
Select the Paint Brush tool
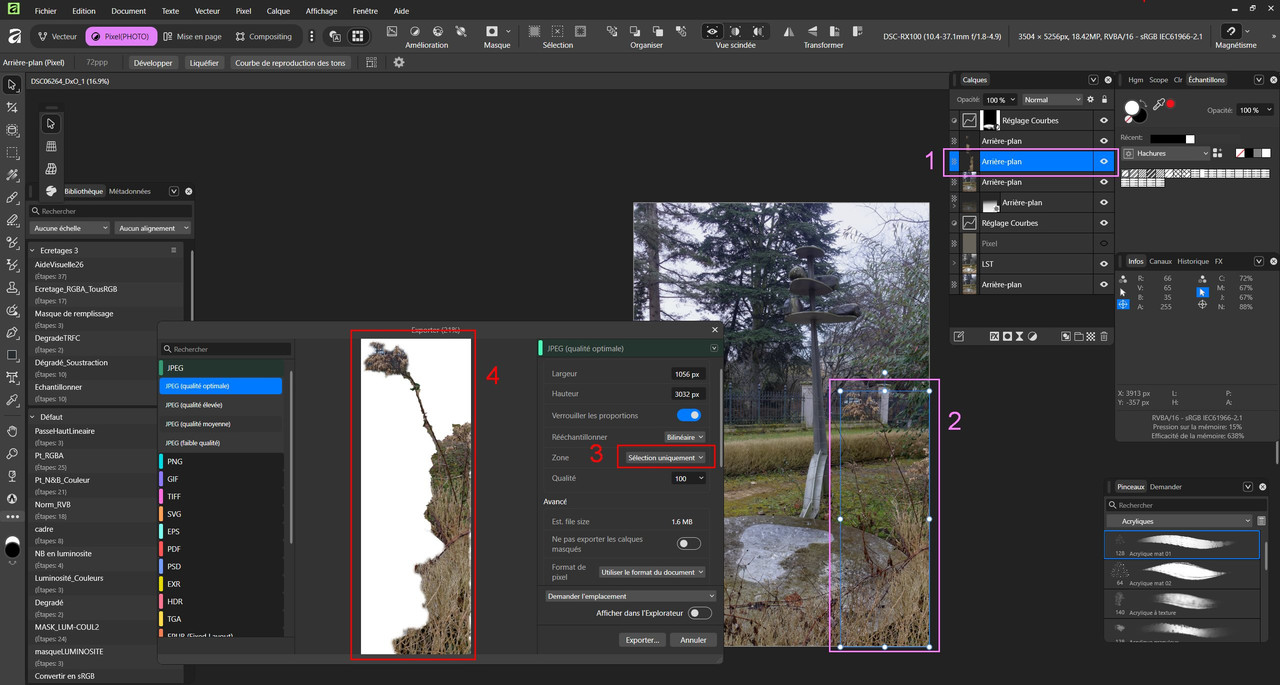(12, 198)
